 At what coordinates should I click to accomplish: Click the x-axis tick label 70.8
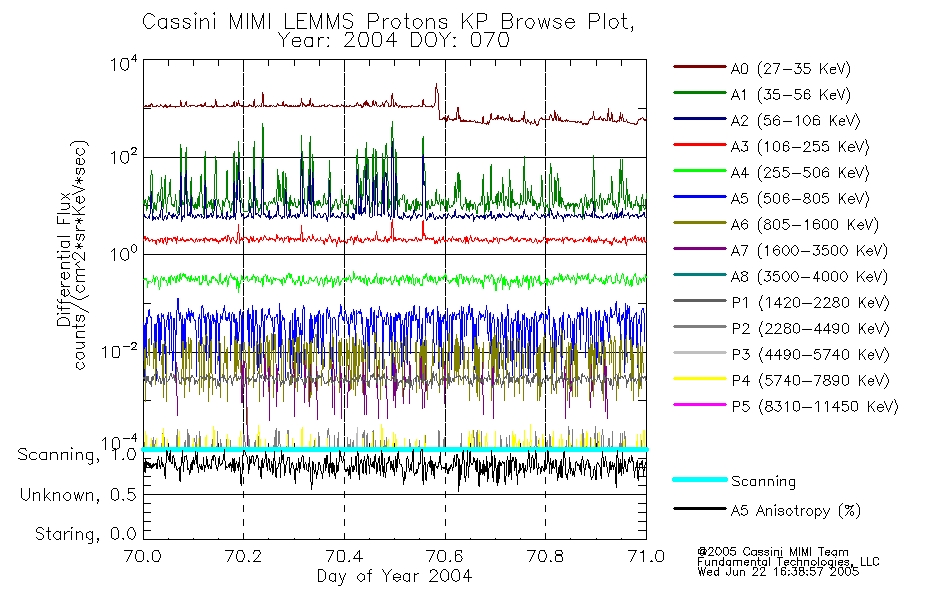point(545,556)
